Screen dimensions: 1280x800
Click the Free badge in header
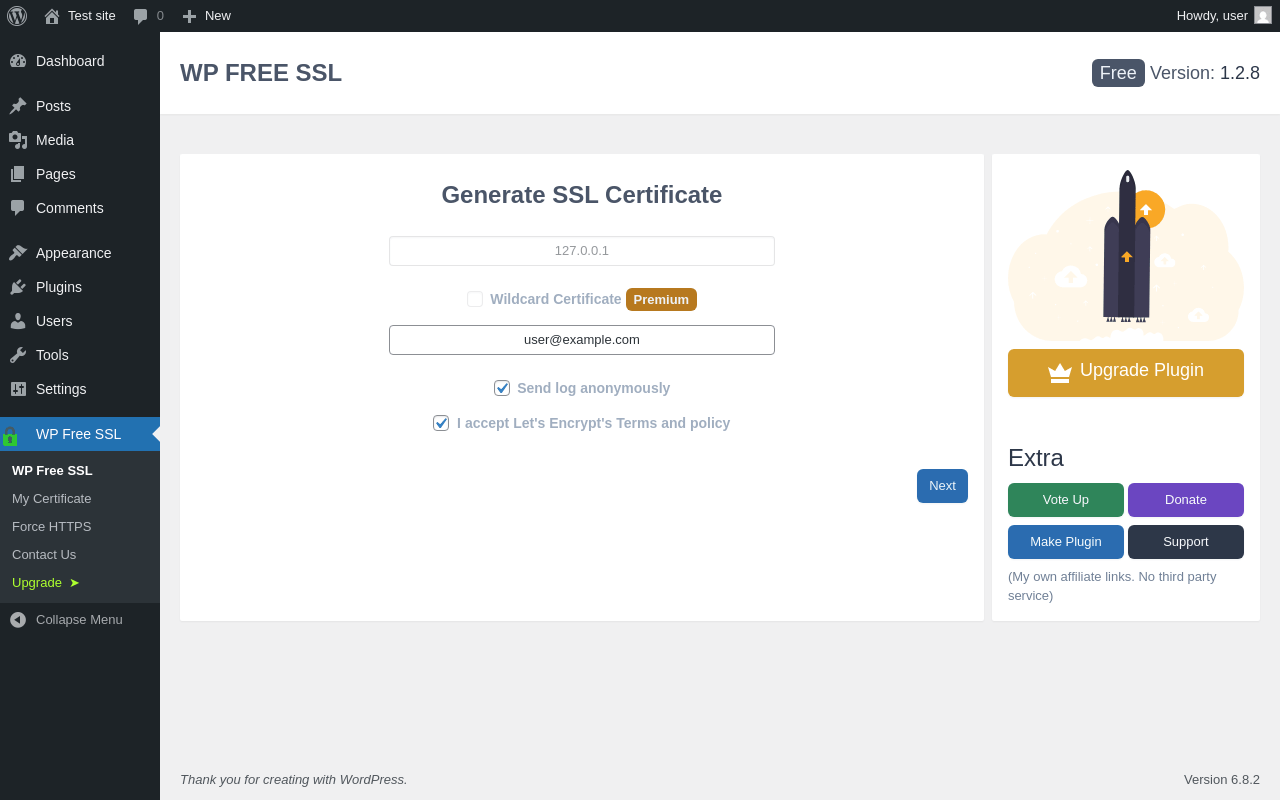point(1118,73)
